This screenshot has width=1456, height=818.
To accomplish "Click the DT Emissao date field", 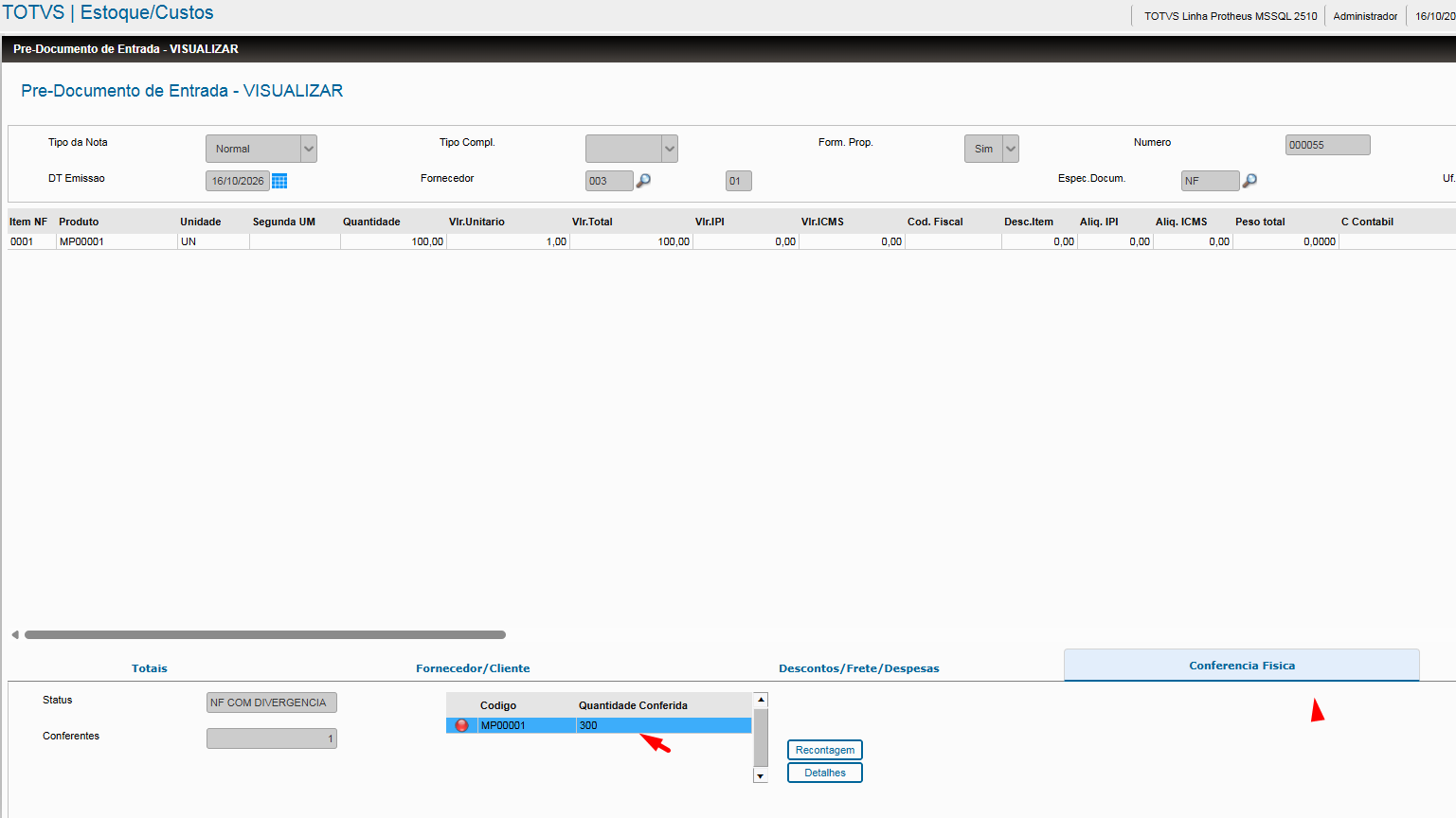I will pos(238,181).
